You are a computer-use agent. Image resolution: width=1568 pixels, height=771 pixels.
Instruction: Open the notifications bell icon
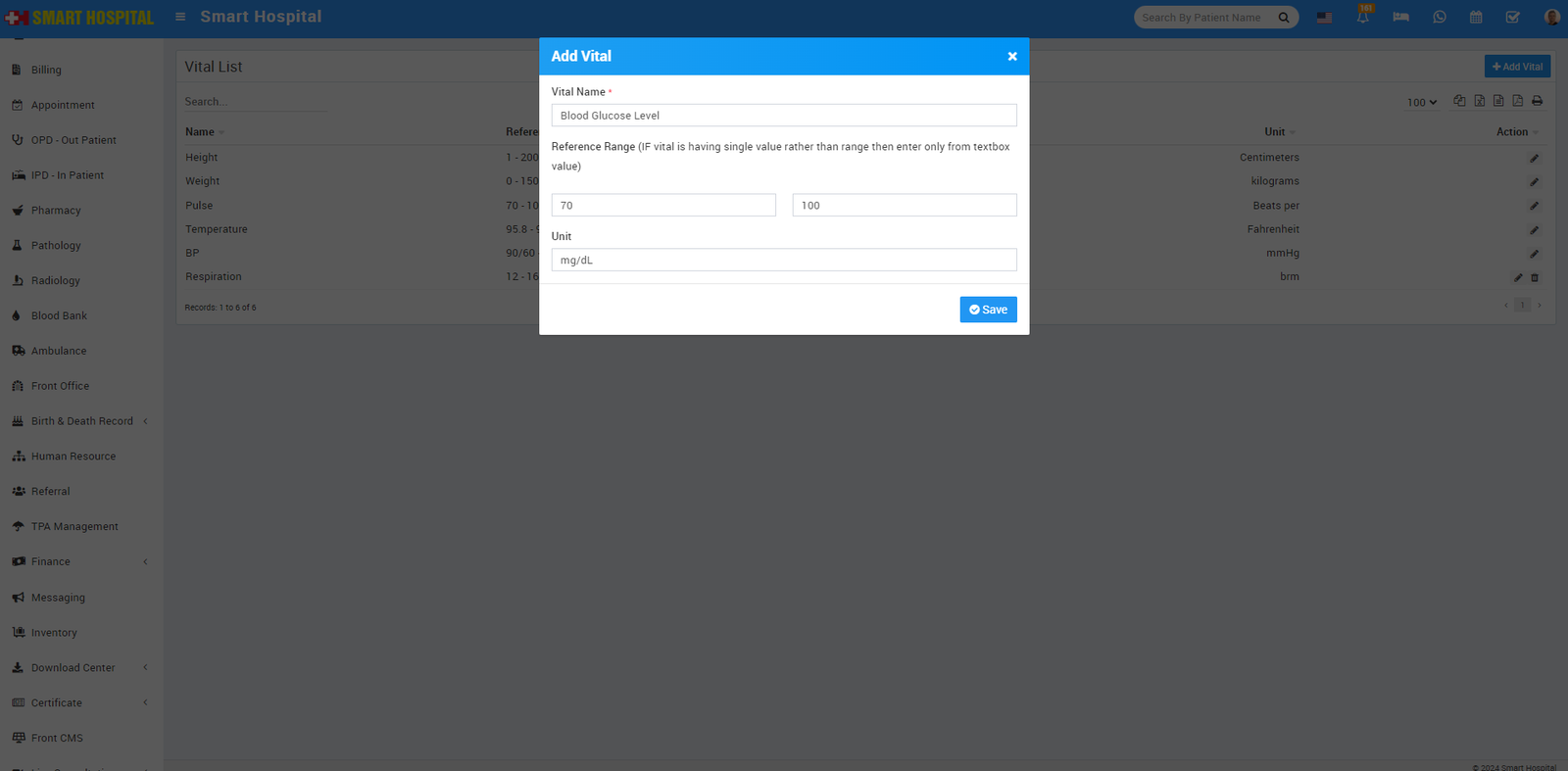coord(1362,18)
